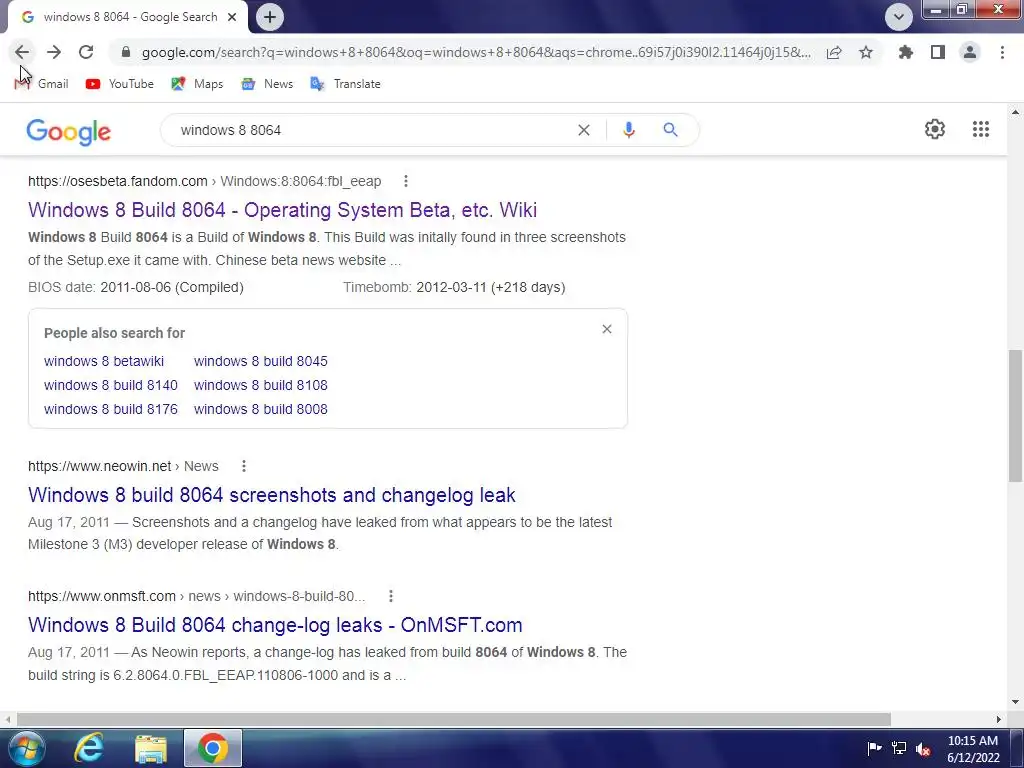Open the Chrome three-dot menu
1024x768 pixels.
[x=1002, y=52]
